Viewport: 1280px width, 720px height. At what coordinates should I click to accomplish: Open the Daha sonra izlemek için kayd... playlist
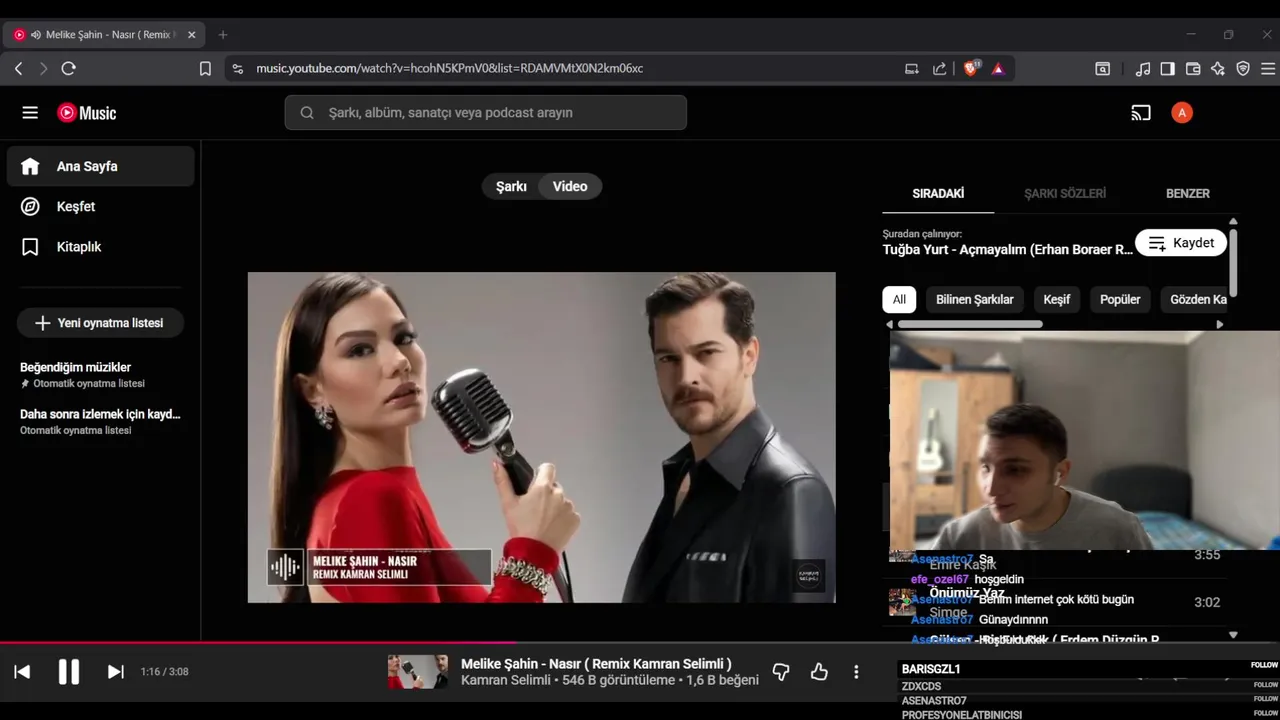[100, 421]
